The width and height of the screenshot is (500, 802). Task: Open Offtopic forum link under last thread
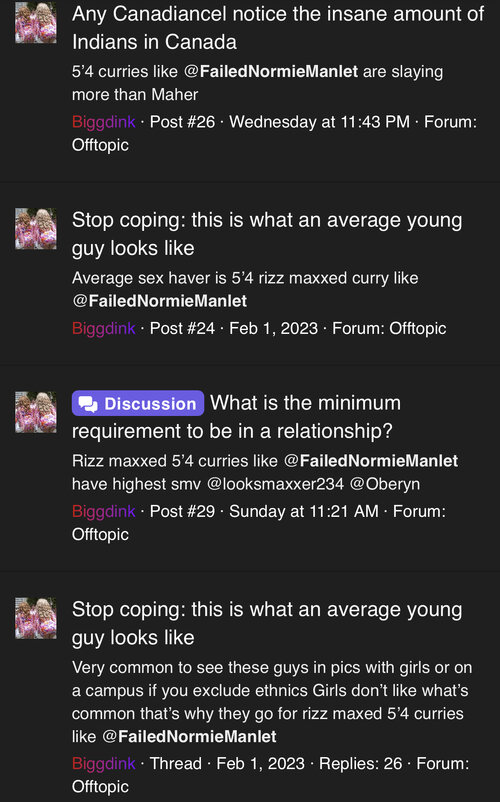click(x=100, y=786)
